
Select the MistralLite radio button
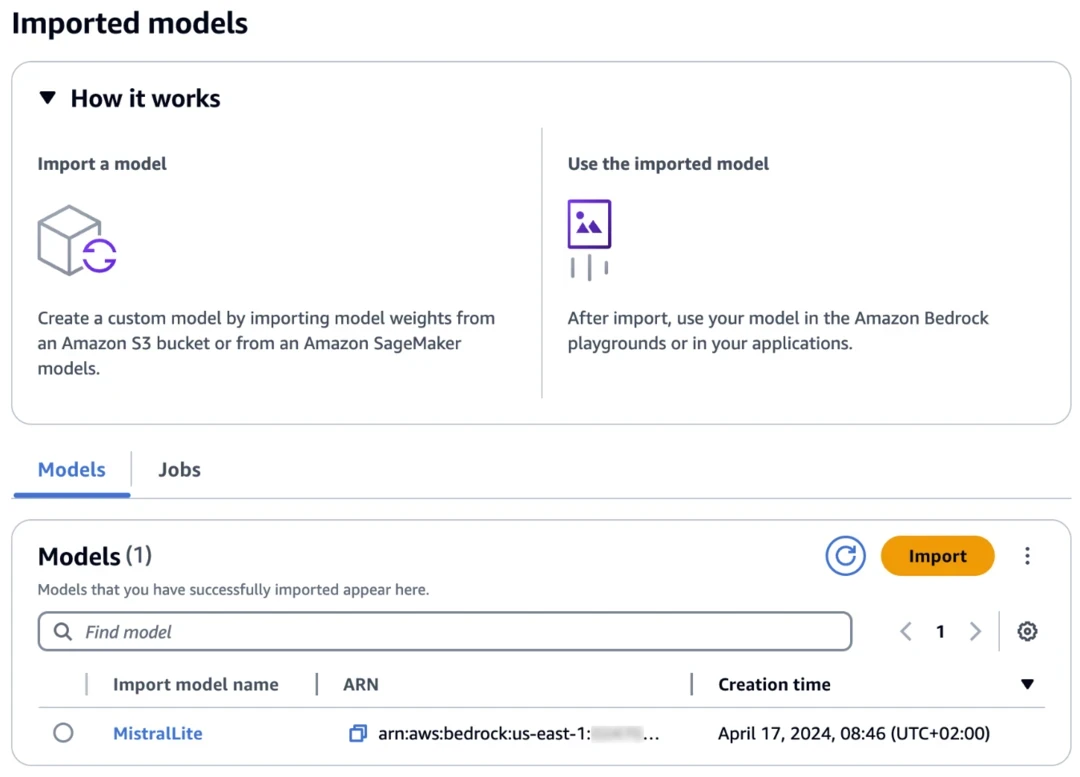(63, 733)
